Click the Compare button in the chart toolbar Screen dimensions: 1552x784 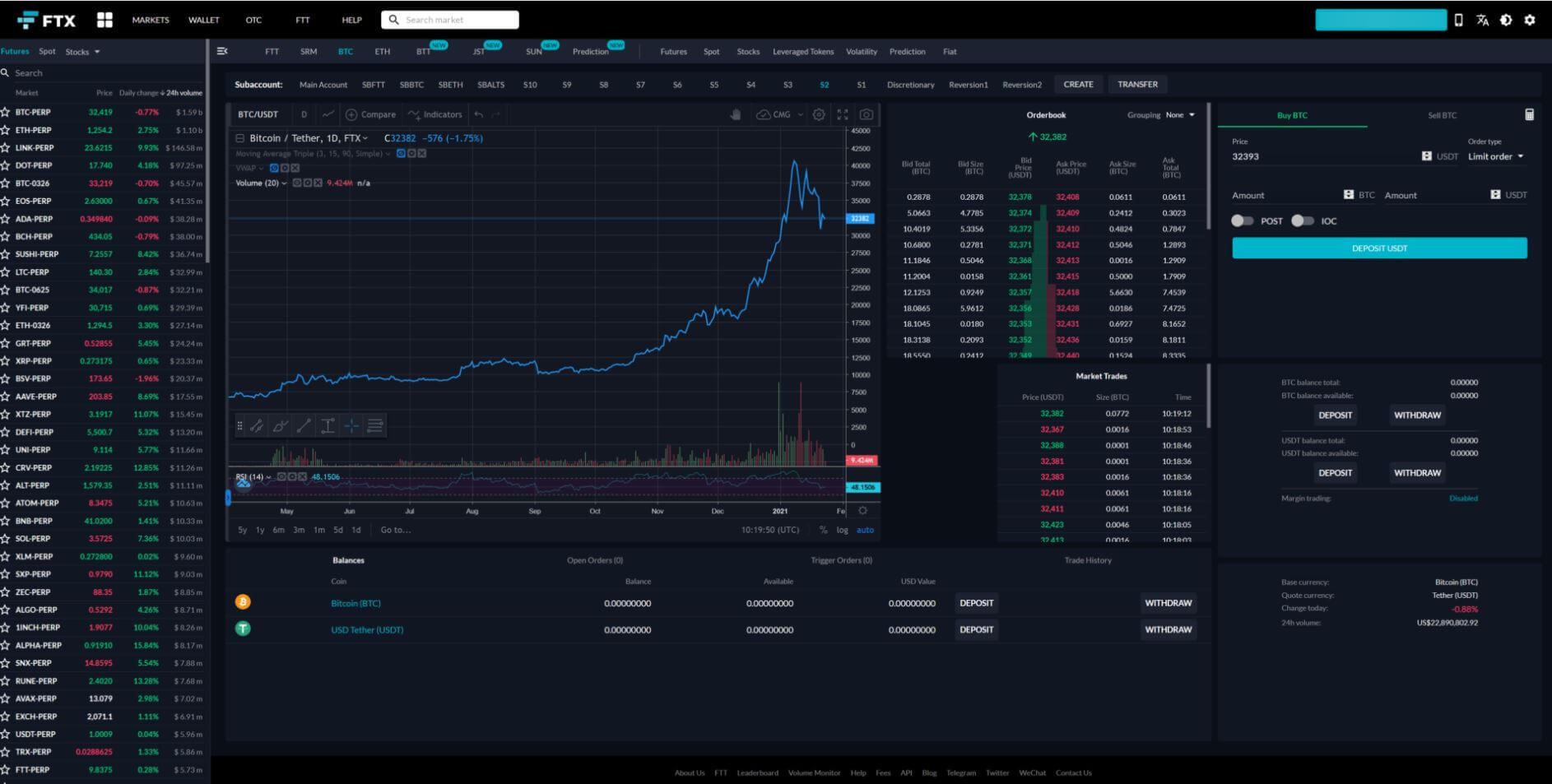370,114
